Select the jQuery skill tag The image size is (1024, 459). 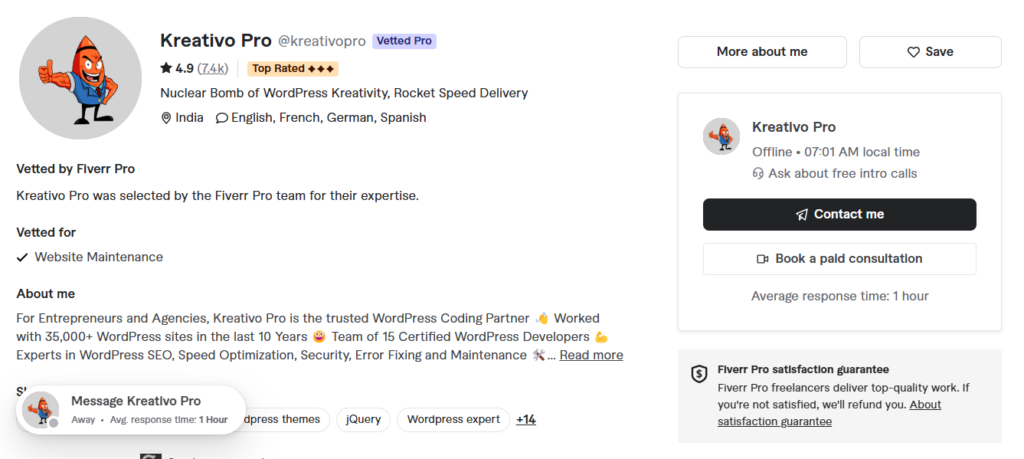coord(363,420)
